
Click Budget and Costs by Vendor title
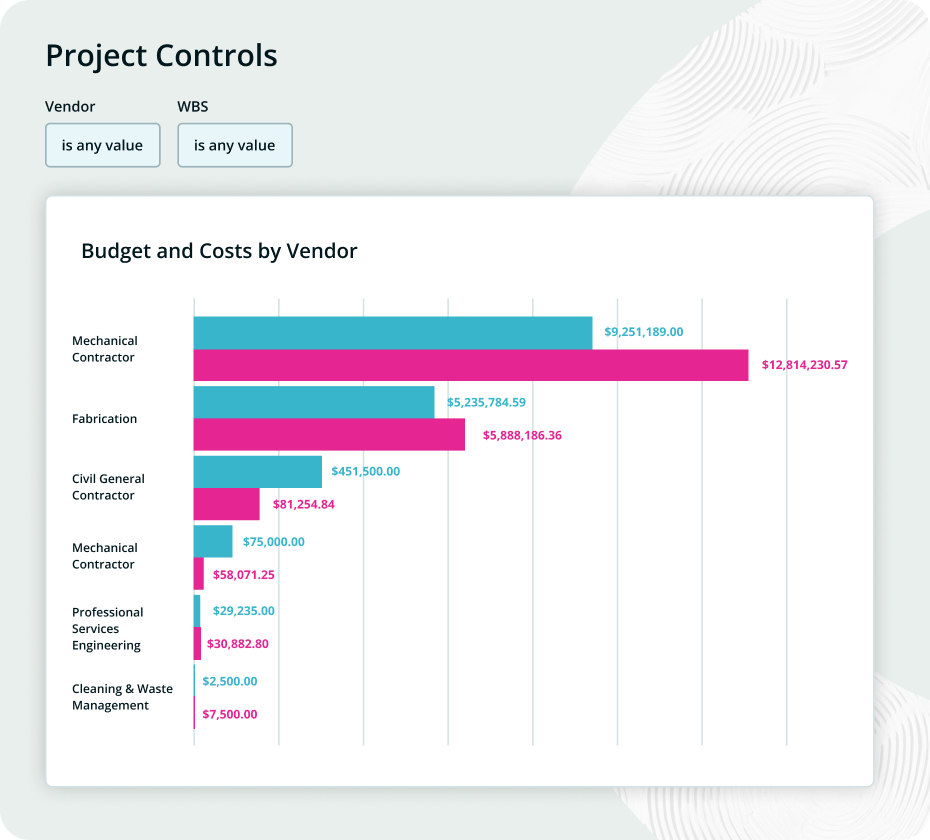219,251
